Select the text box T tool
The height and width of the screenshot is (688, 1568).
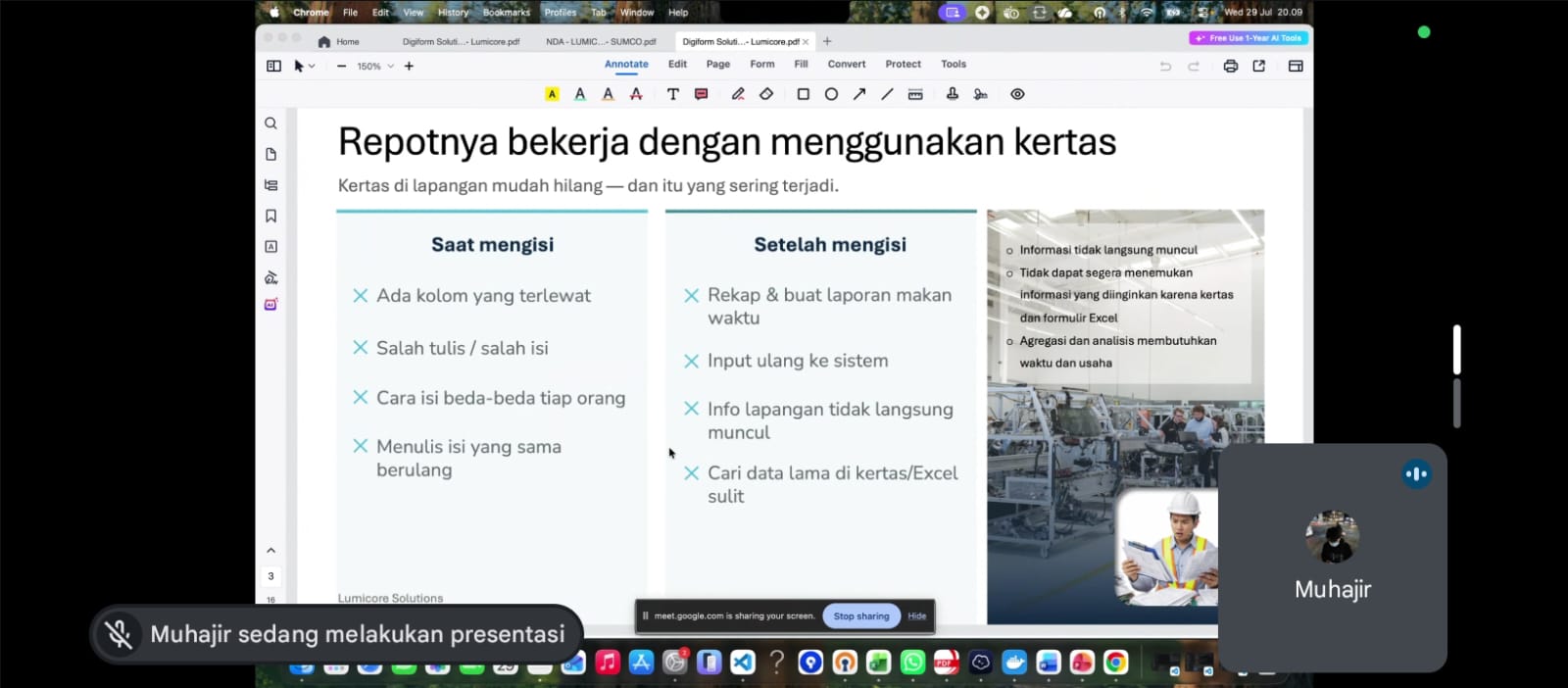pos(672,94)
